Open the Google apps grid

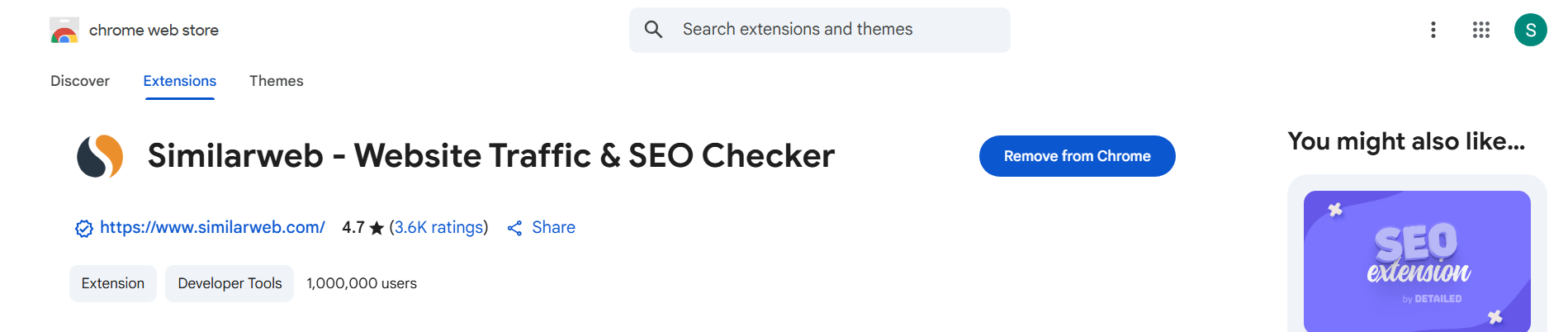[x=1481, y=30]
